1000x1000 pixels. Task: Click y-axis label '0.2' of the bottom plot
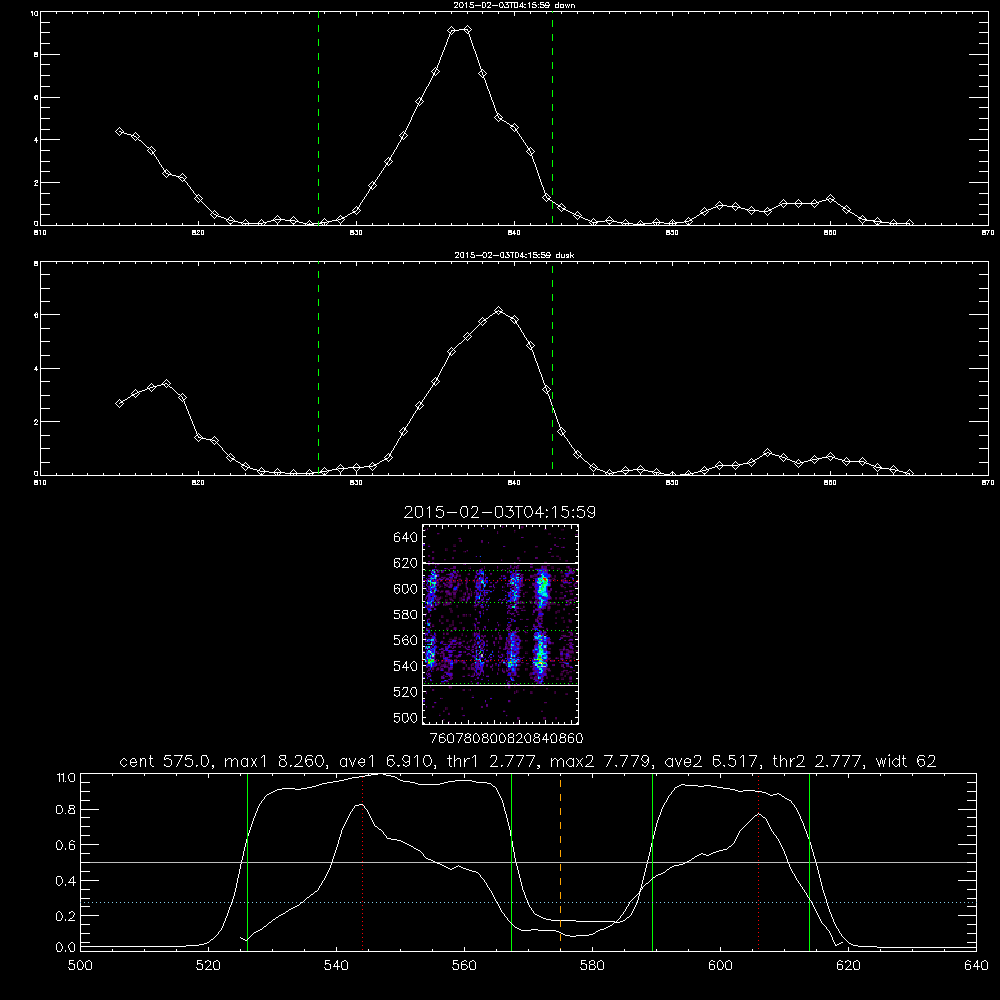click(66, 916)
